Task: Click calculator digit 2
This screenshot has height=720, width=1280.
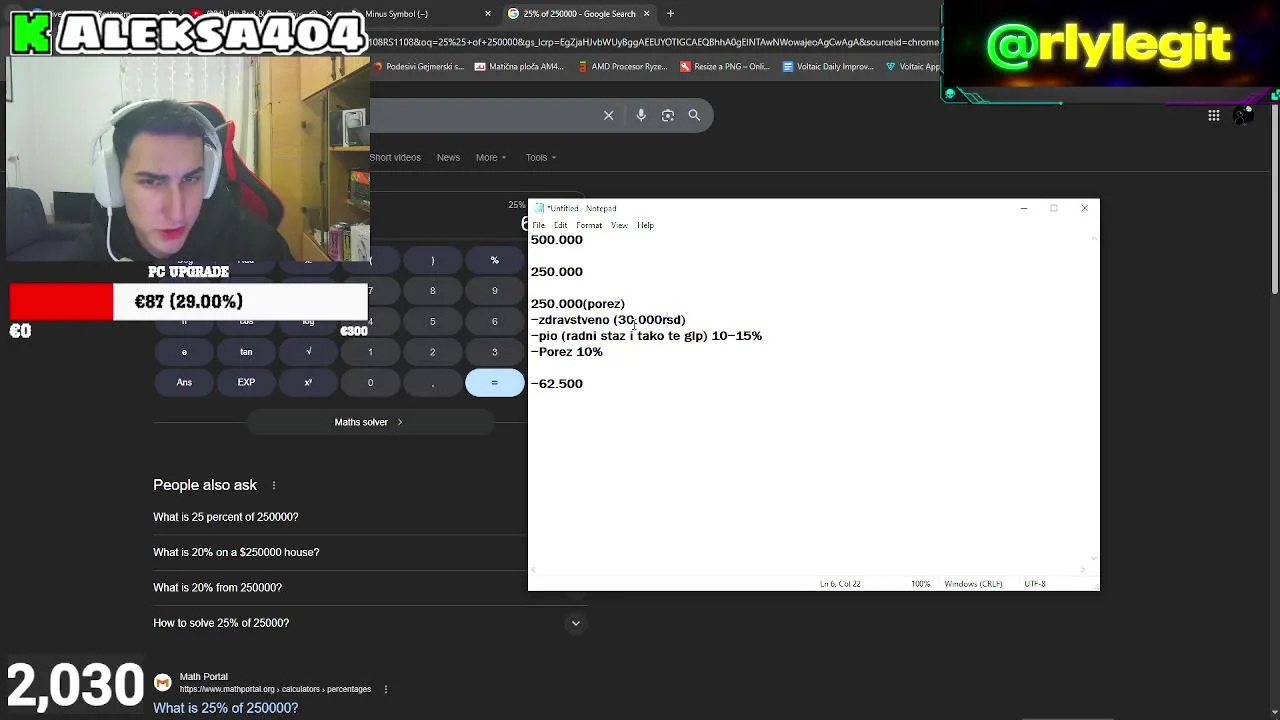Action: [x=432, y=352]
